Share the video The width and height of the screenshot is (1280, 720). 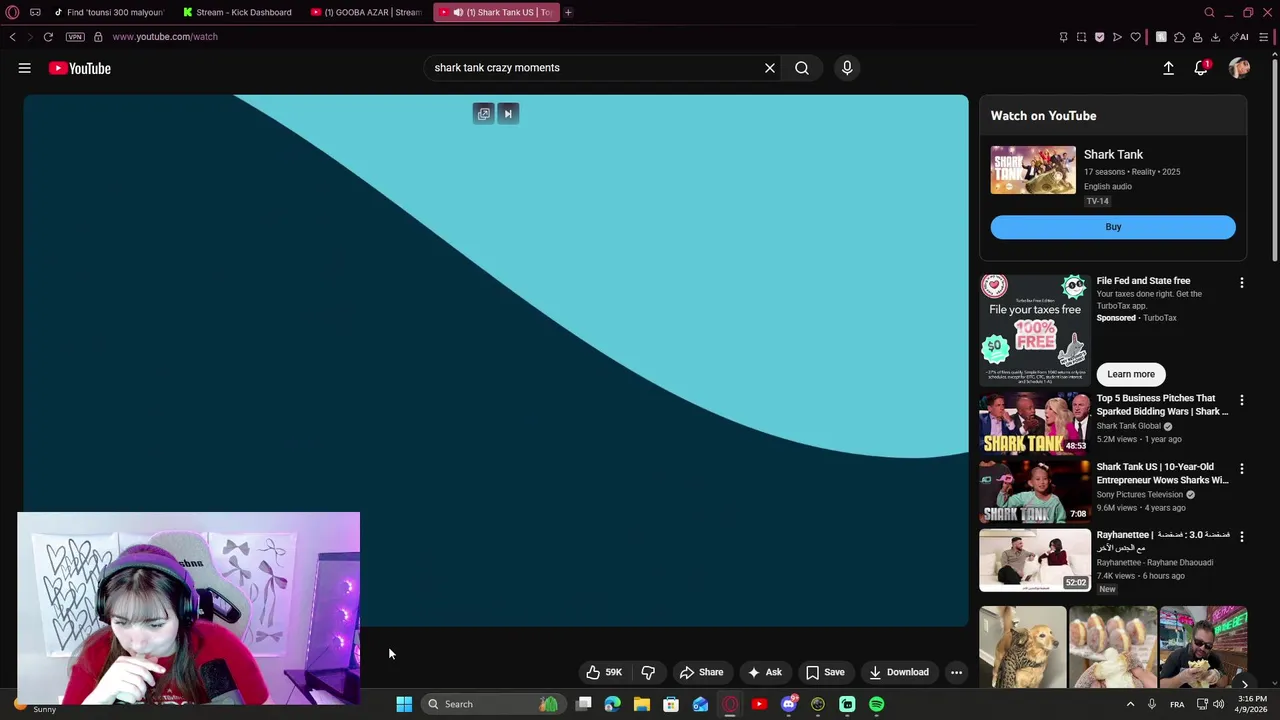point(701,672)
